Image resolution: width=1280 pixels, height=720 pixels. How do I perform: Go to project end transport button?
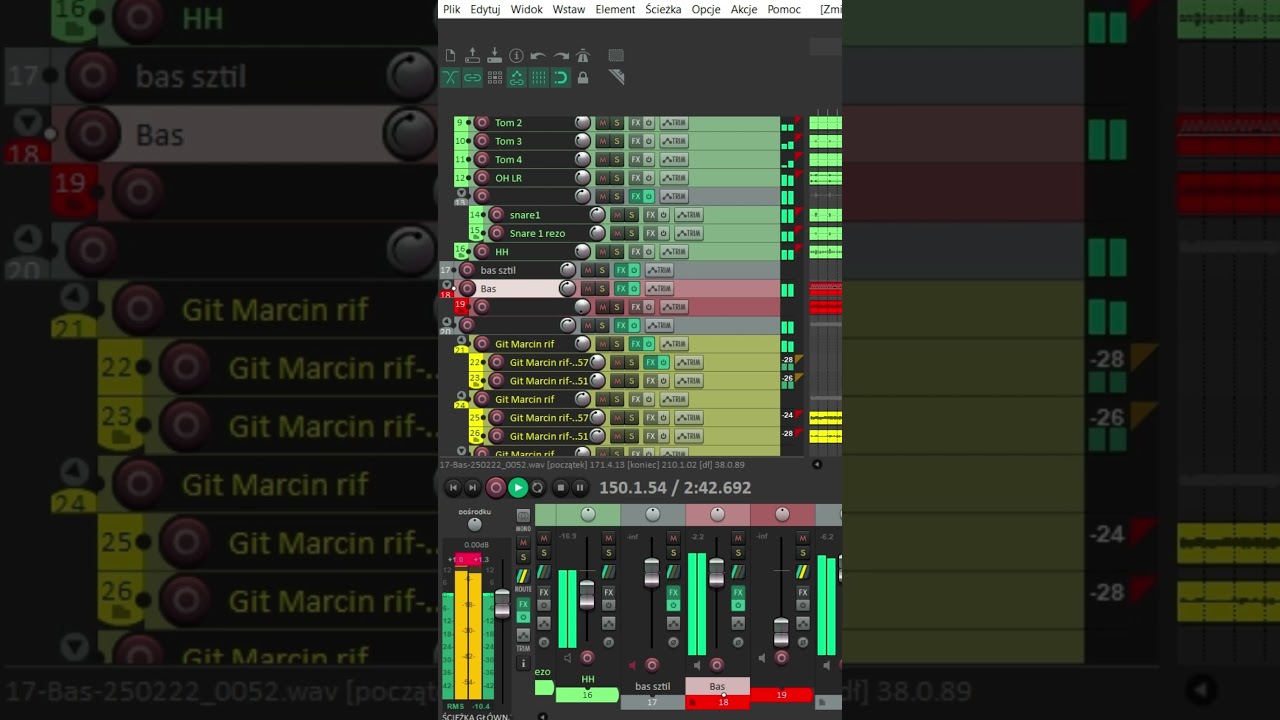click(x=473, y=488)
